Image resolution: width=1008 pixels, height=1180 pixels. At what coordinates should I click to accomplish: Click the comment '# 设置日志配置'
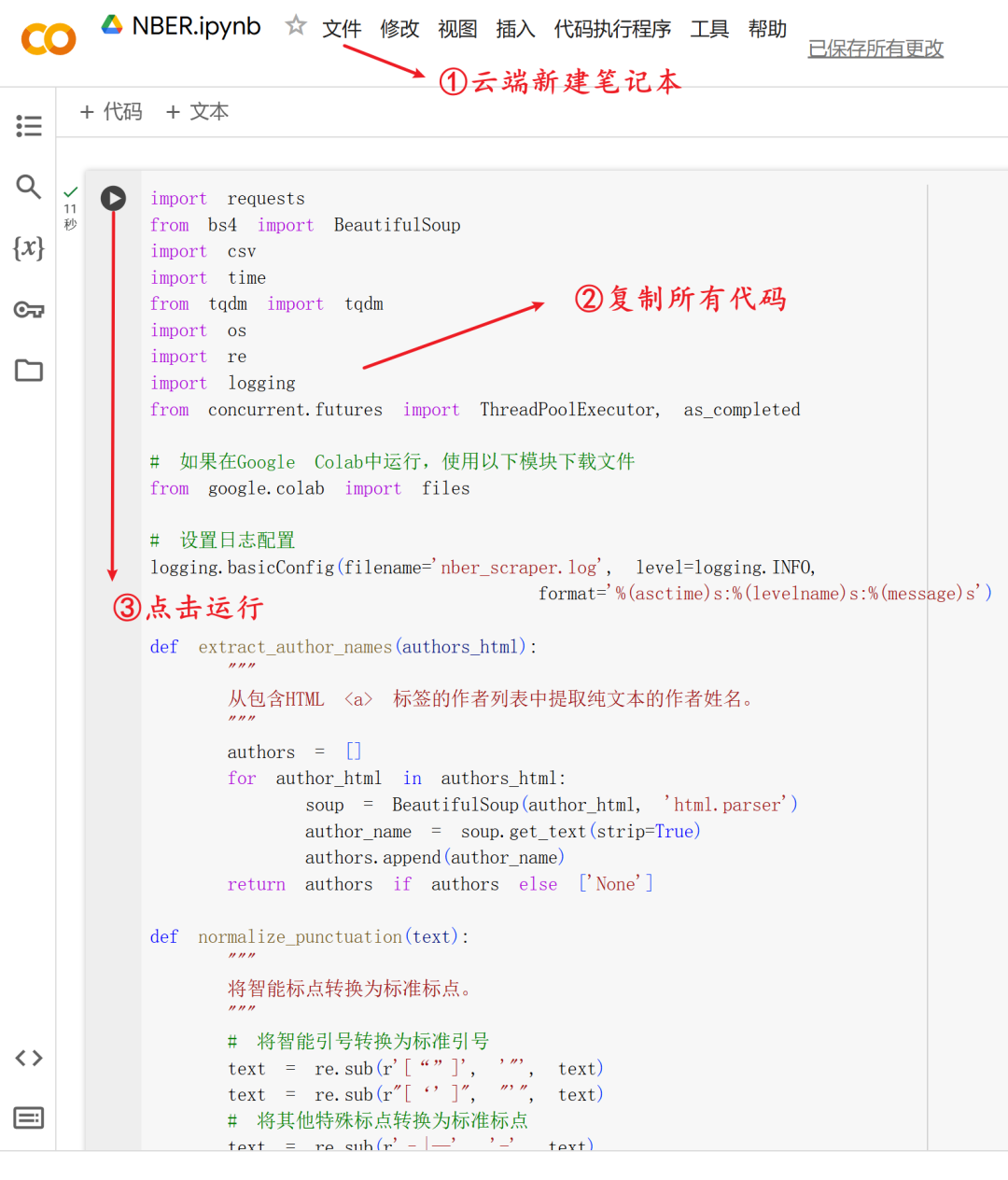[222, 541]
